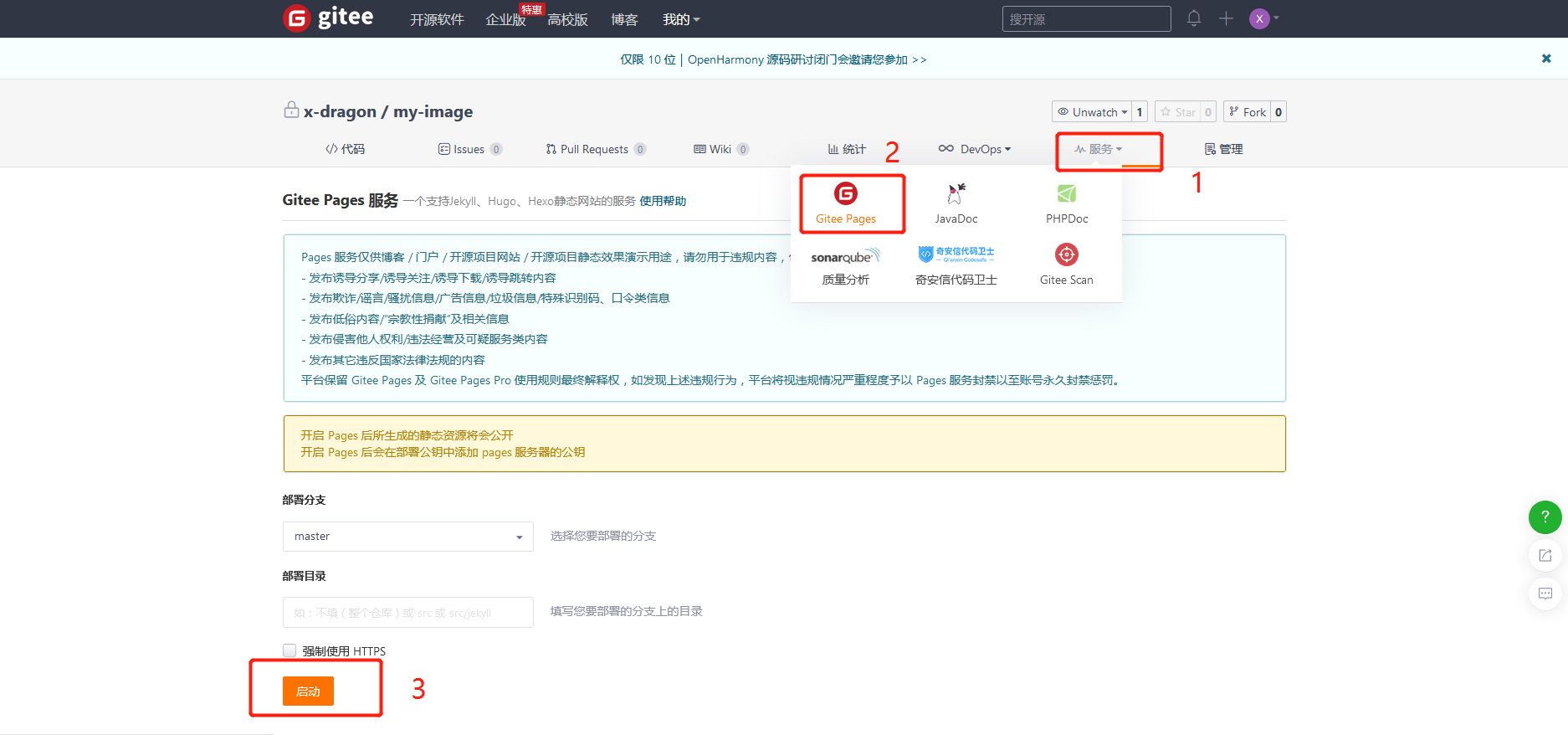
Task: Open SonarQube quality analysis service
Action: tap(846, 266)
